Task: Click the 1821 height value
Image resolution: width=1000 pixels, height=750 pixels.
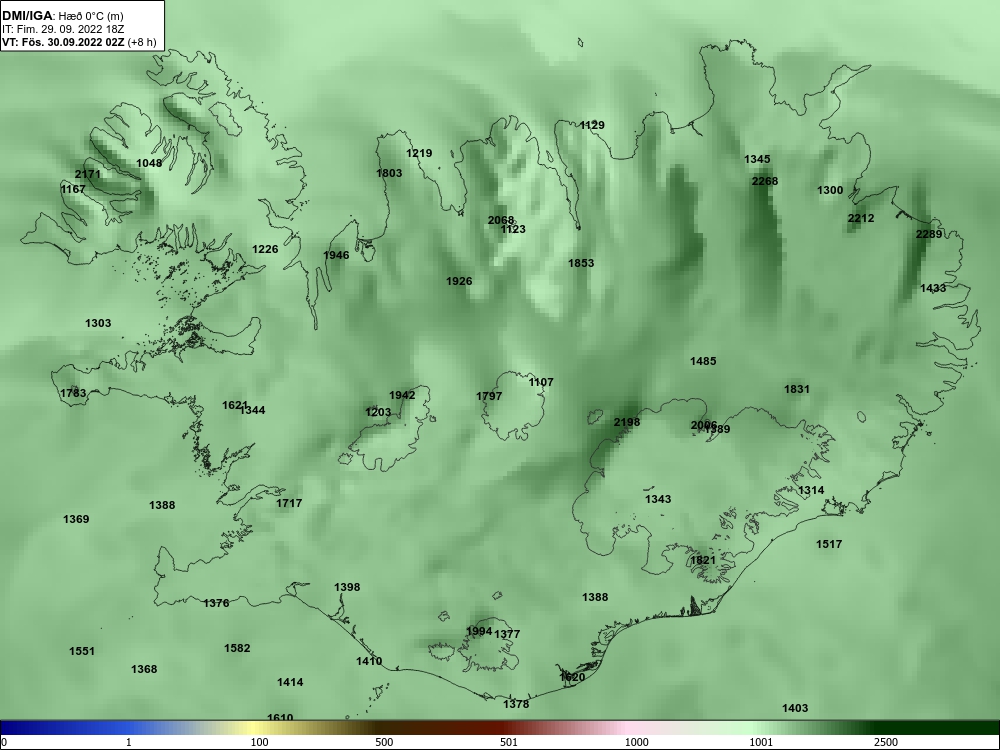Action: coord(703,560)
